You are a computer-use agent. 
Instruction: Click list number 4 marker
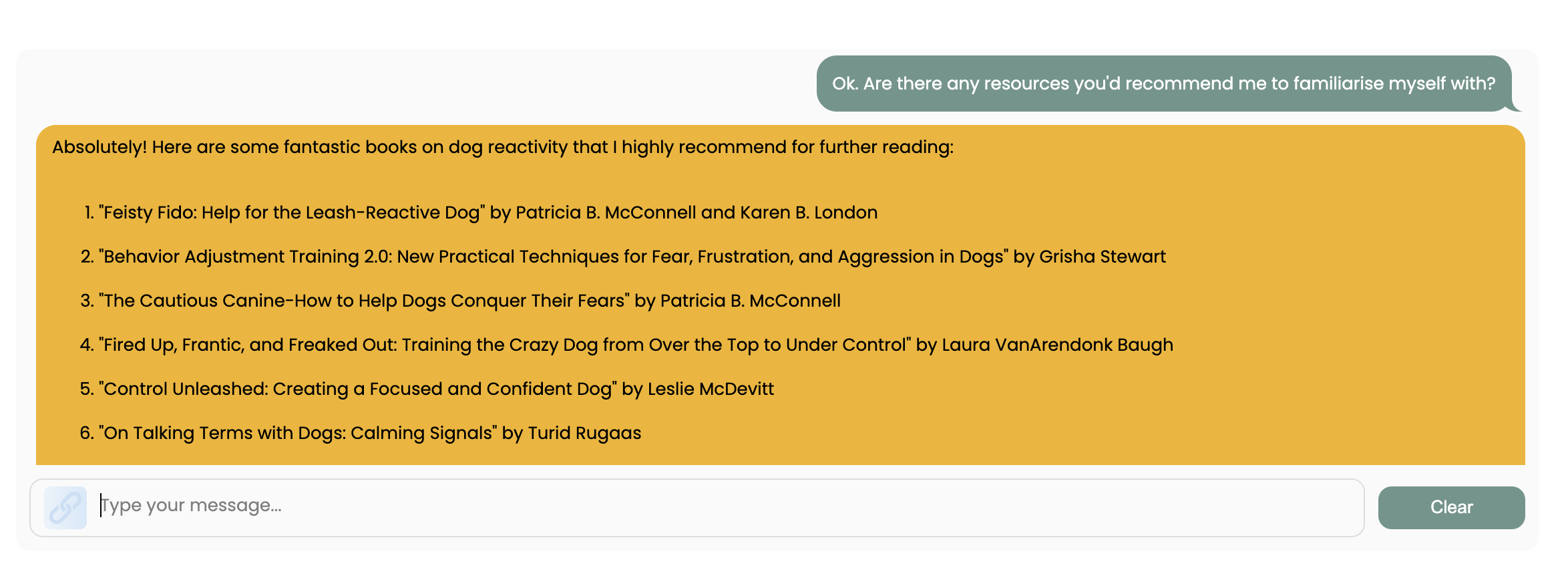[x=87, y=345]
